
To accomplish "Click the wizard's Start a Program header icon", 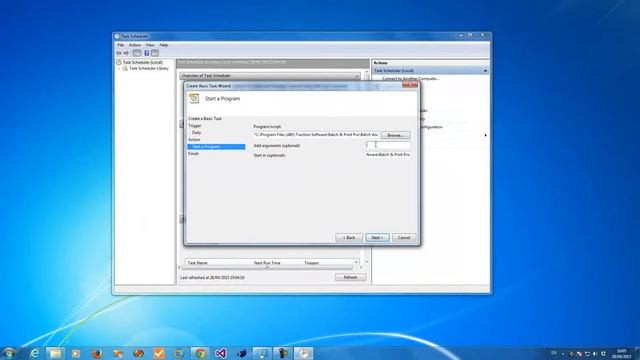I will (194, 98).
